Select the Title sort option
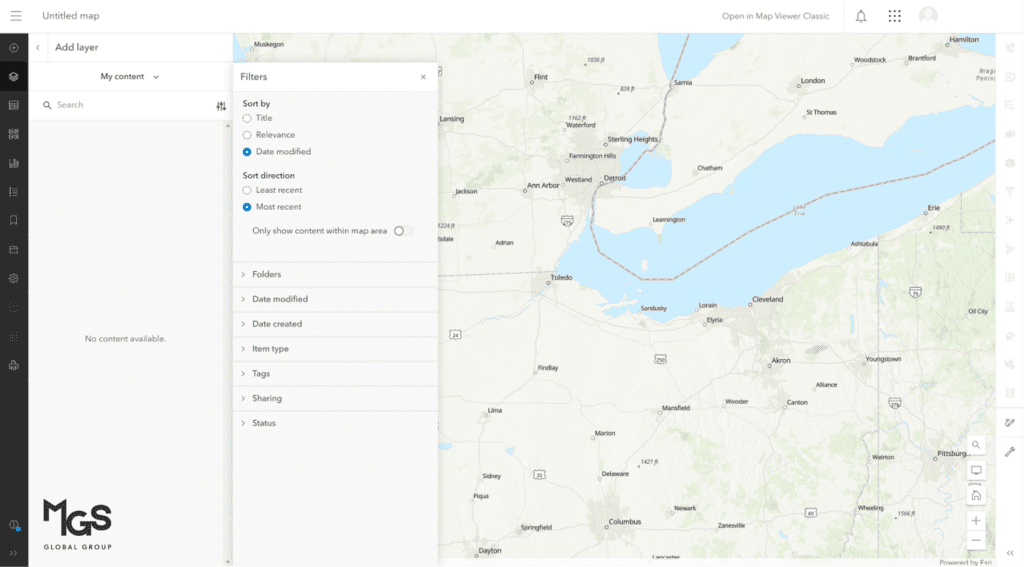This screenshot has height=567, width=1024. [x=247, y=118]
